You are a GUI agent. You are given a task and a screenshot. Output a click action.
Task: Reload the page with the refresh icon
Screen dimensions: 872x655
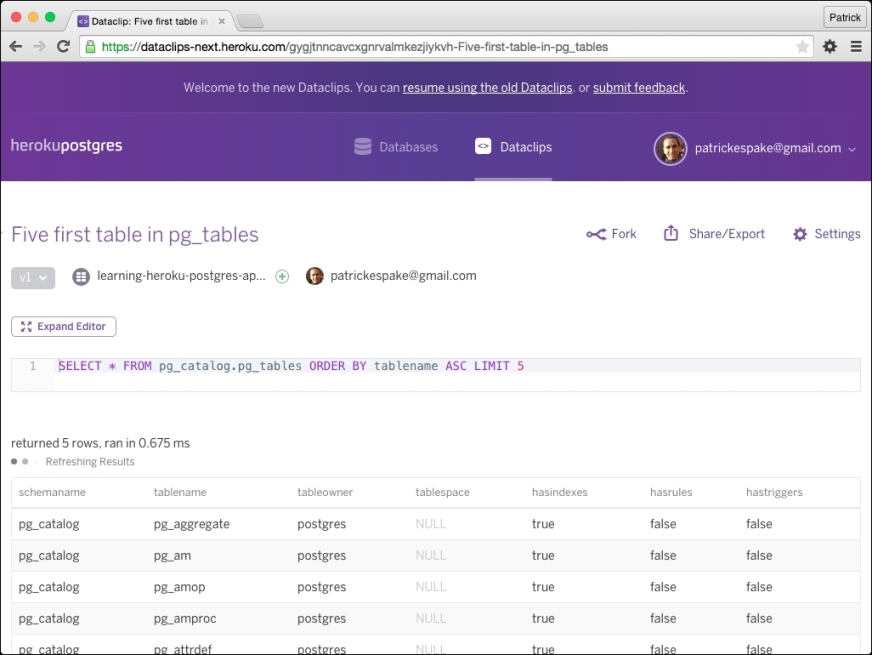coord(63,47)
